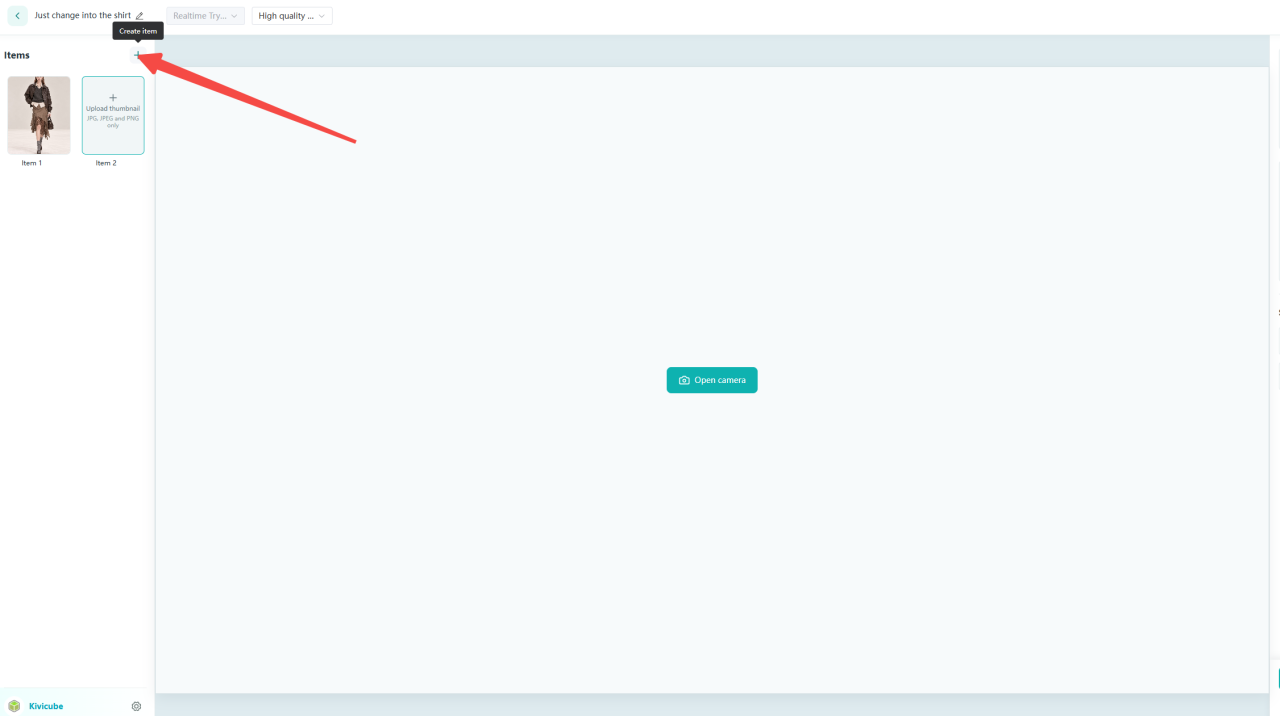The width and height of the screenshot is (1280, 716).
Task: Upload thumbnail for Item 2
Action: 113,115
